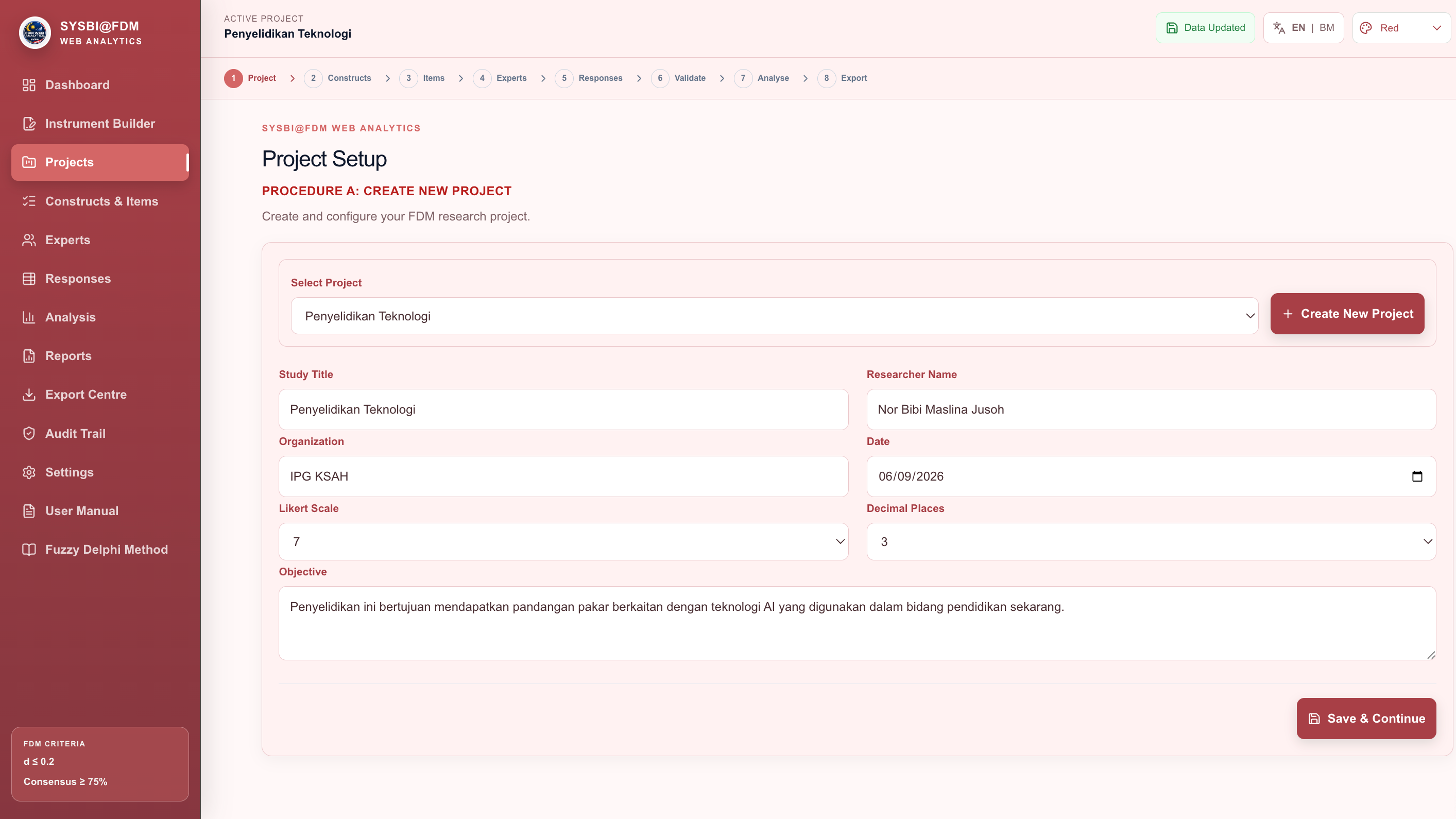
Task: Click the SYSBI@FDM logo emblem
Action: (x=35, y=33)
